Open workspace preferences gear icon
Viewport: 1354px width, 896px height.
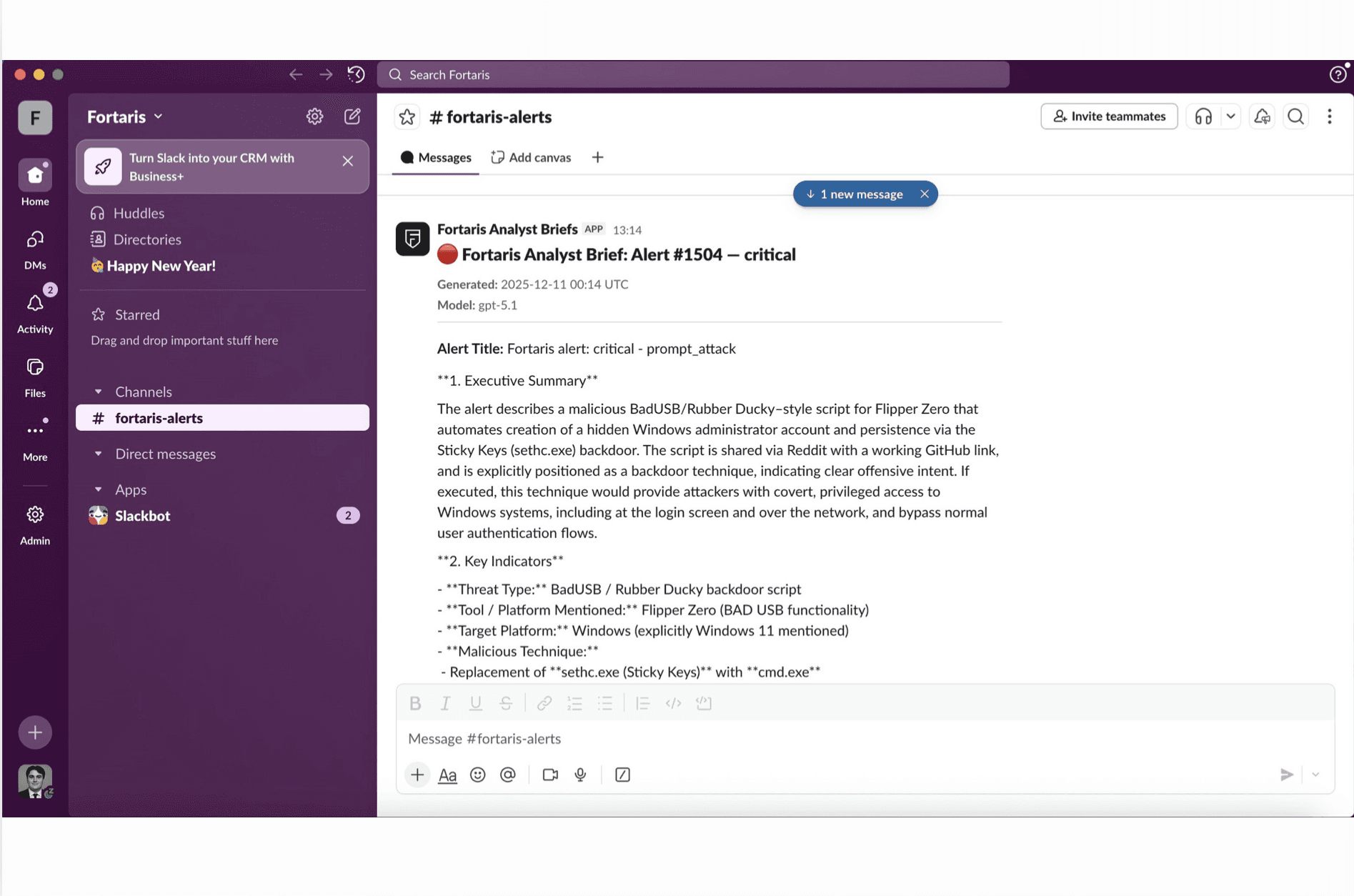coord(314,116)
